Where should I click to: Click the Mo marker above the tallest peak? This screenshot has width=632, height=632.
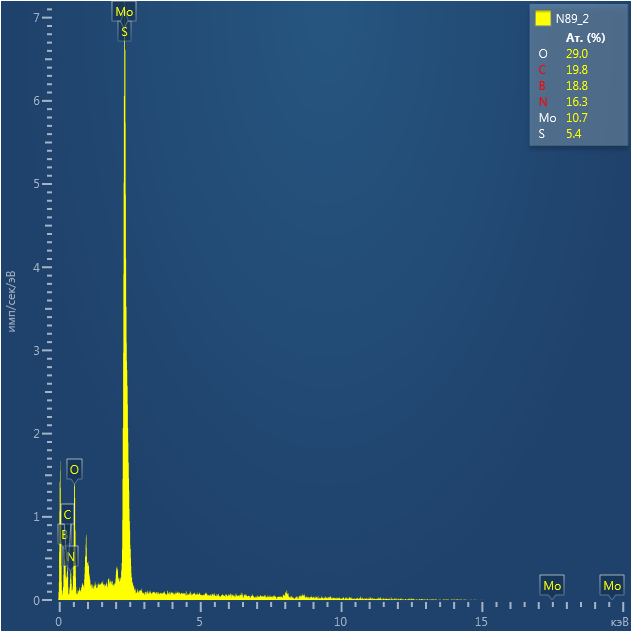[124, 12]
